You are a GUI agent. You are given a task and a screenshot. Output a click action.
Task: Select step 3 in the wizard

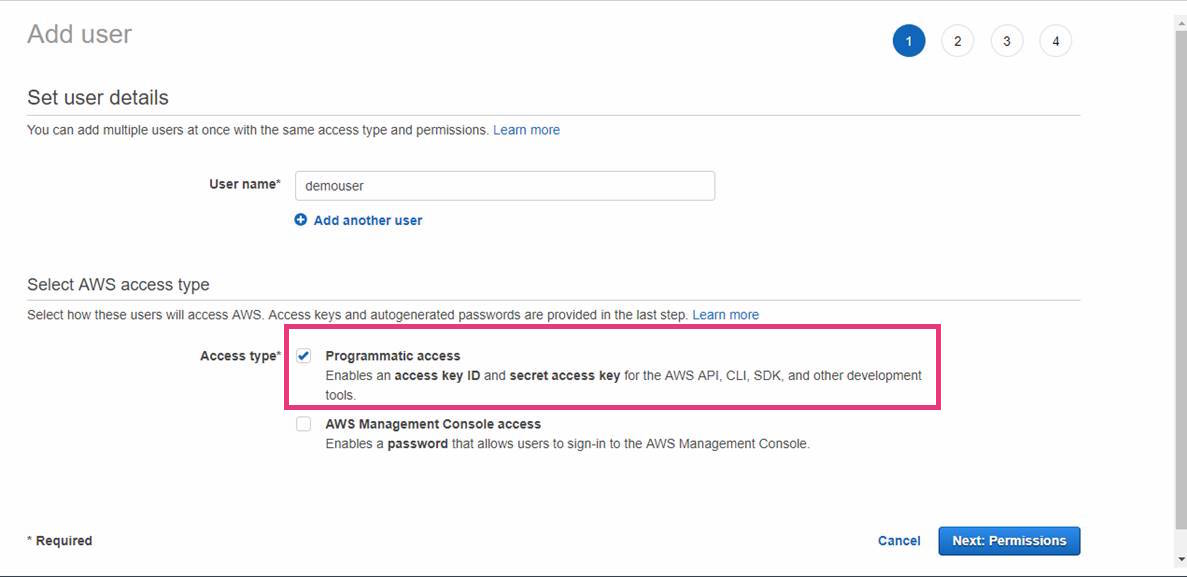point(1006,41)
